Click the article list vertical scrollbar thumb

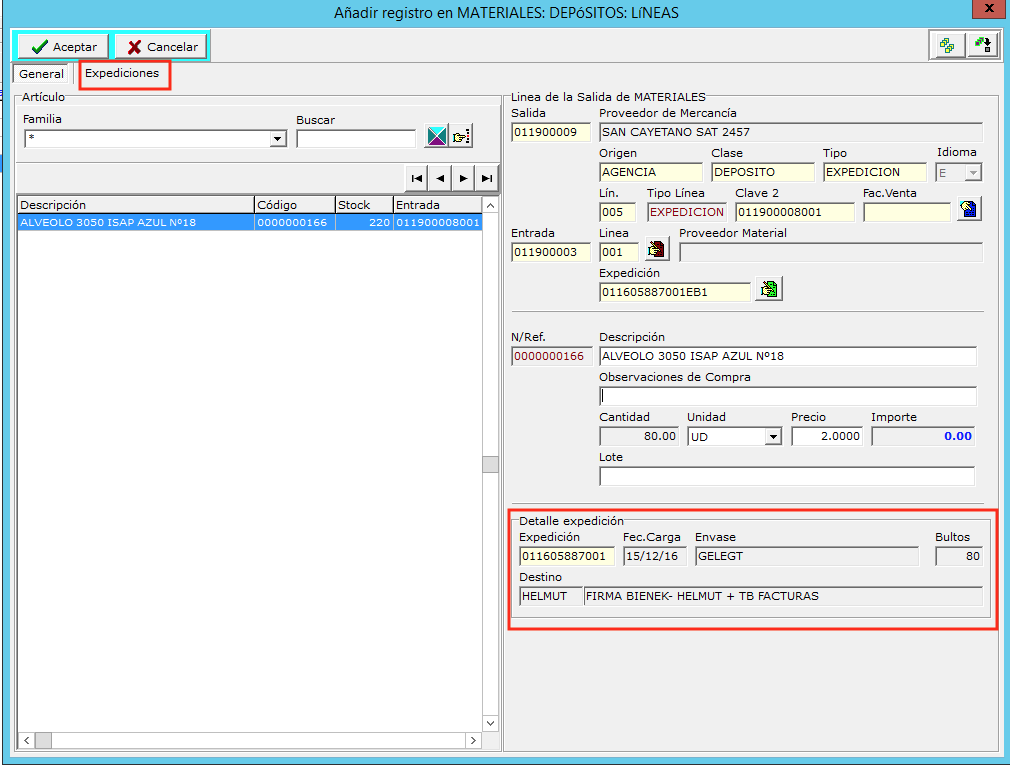pos(490,464)
